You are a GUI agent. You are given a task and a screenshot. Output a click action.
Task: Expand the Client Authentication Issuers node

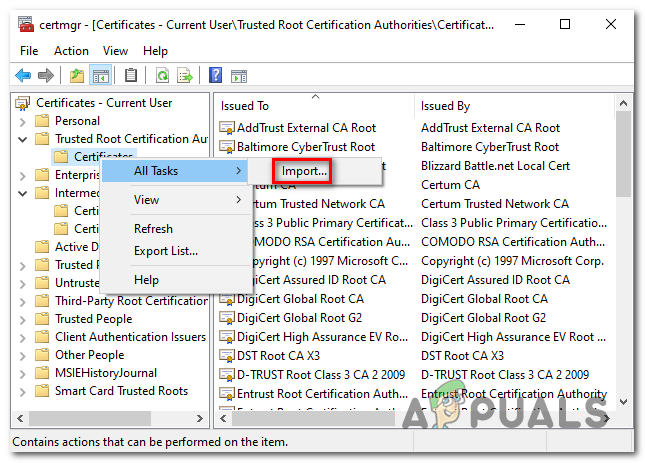click(23, 338)
